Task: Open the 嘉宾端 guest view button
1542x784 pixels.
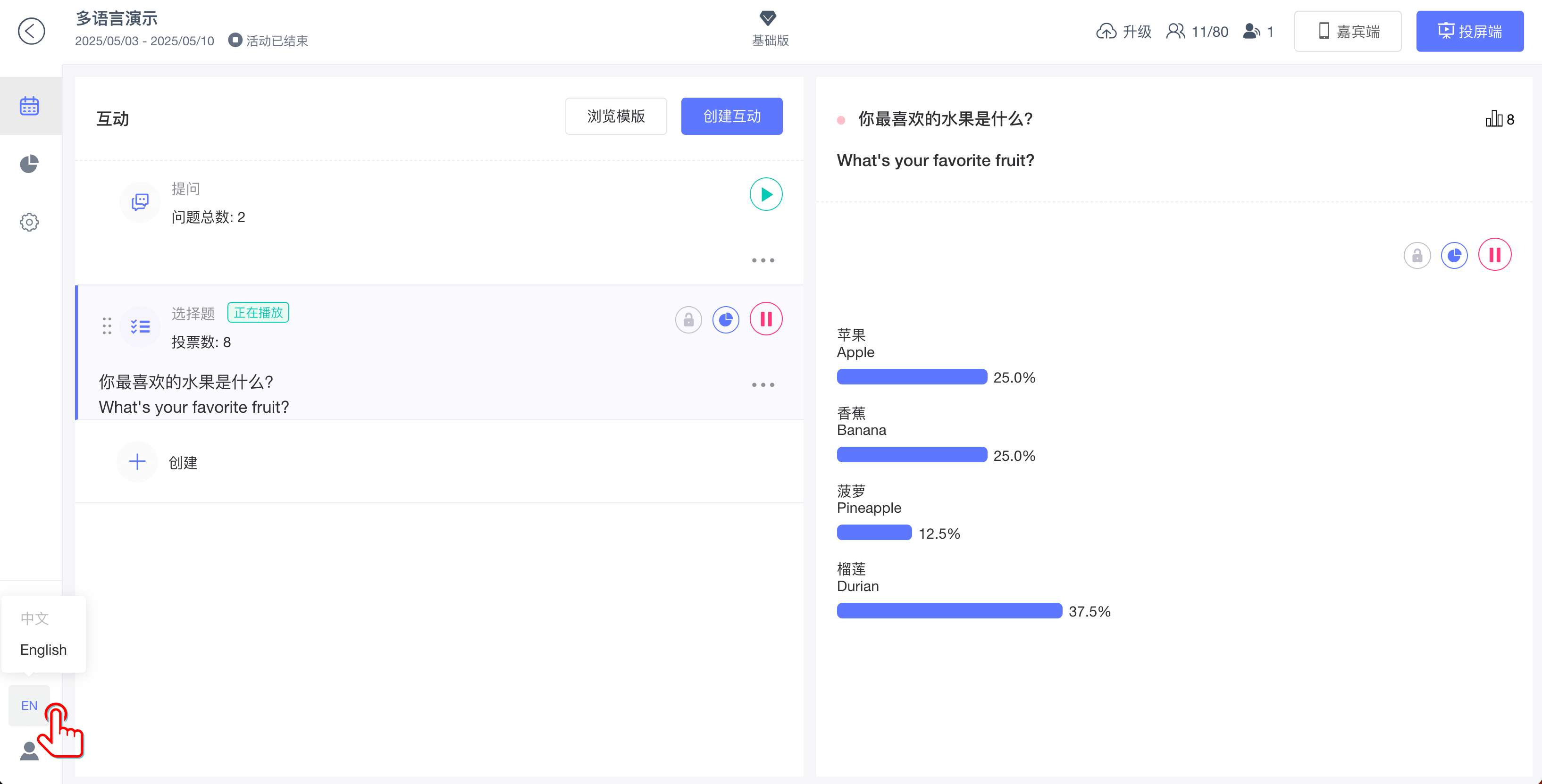Action: (1348, 31)
